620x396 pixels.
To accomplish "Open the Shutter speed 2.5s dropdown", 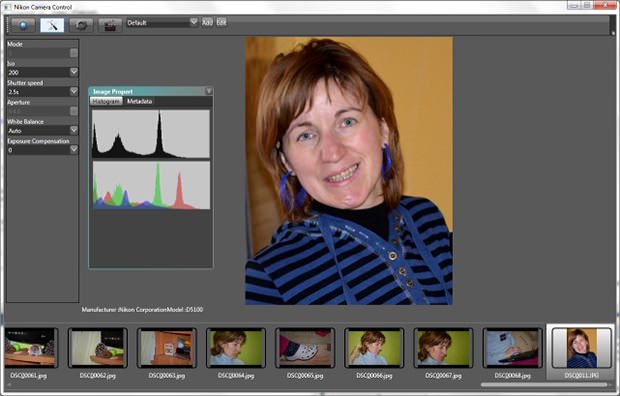I will tap(43, 91).
